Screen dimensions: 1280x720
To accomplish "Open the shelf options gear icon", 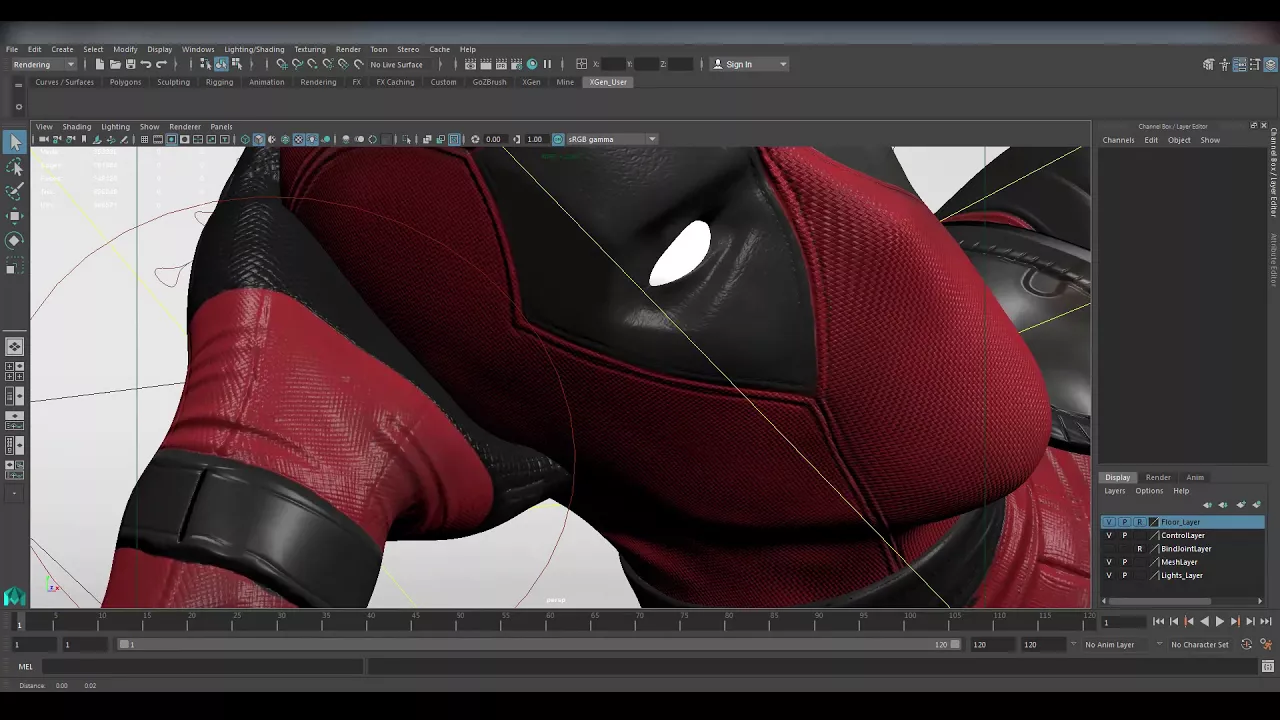I will click(x=18, y=107).
